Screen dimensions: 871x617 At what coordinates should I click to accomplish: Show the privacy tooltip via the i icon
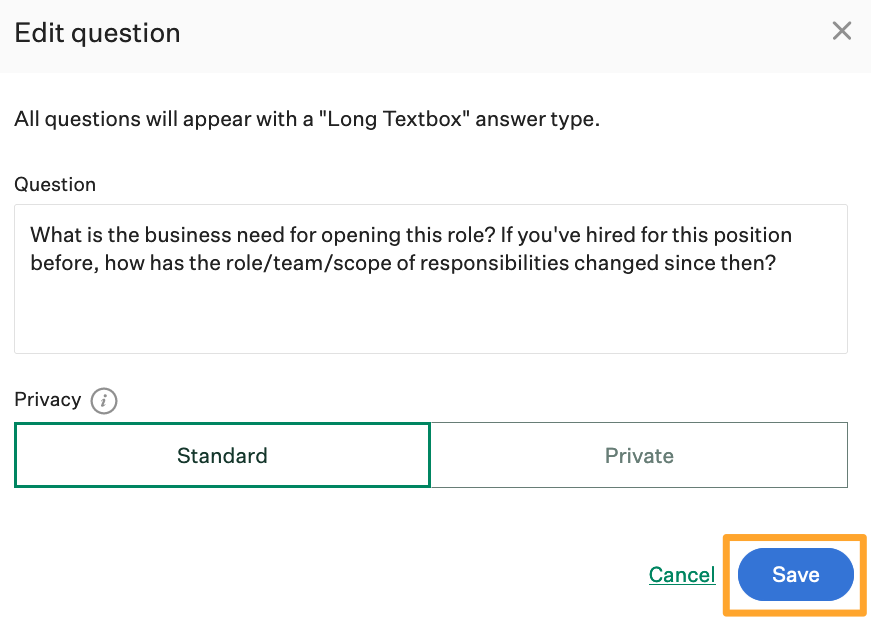coord(104,401)
